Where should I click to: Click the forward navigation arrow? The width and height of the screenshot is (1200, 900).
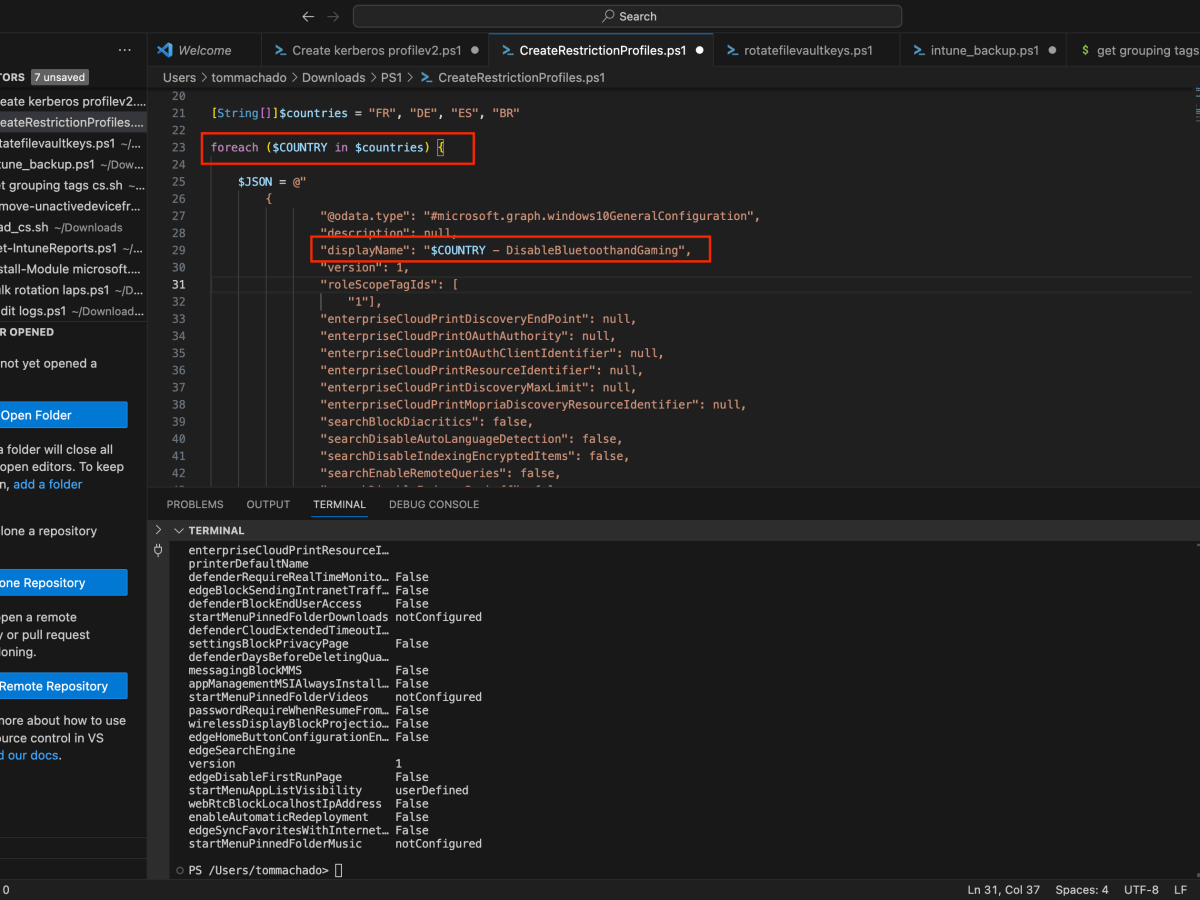pyautogui.click(x=332, y=16)
